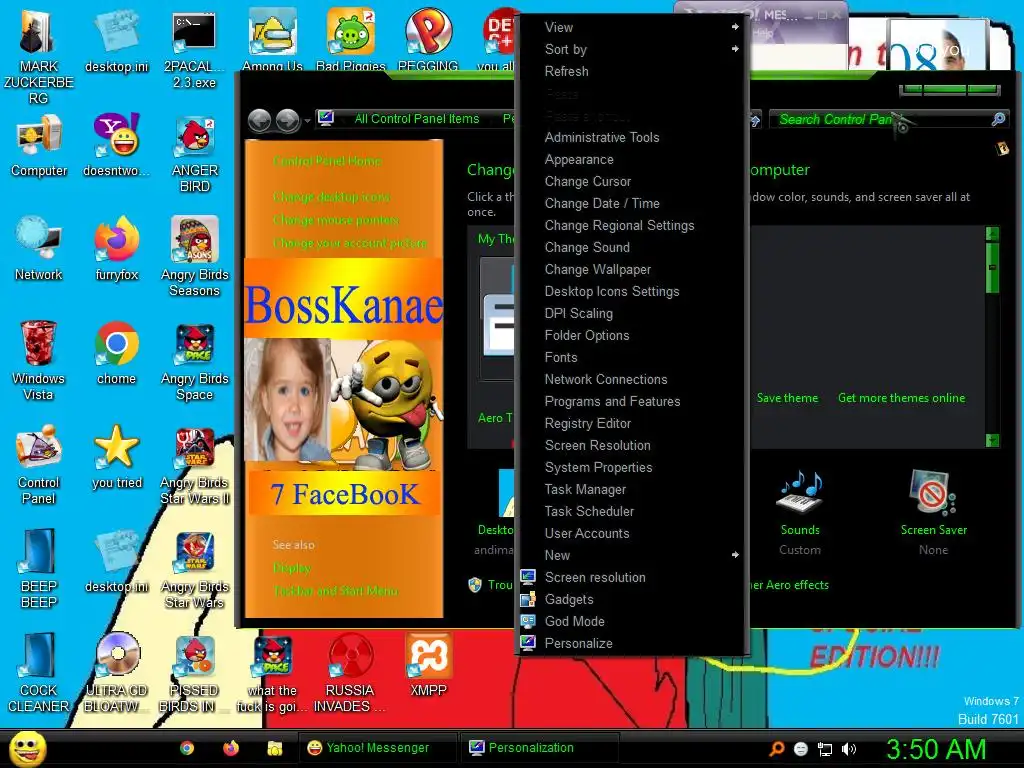
Task: Click Change desktop icons link
Action: pos(332,197)
